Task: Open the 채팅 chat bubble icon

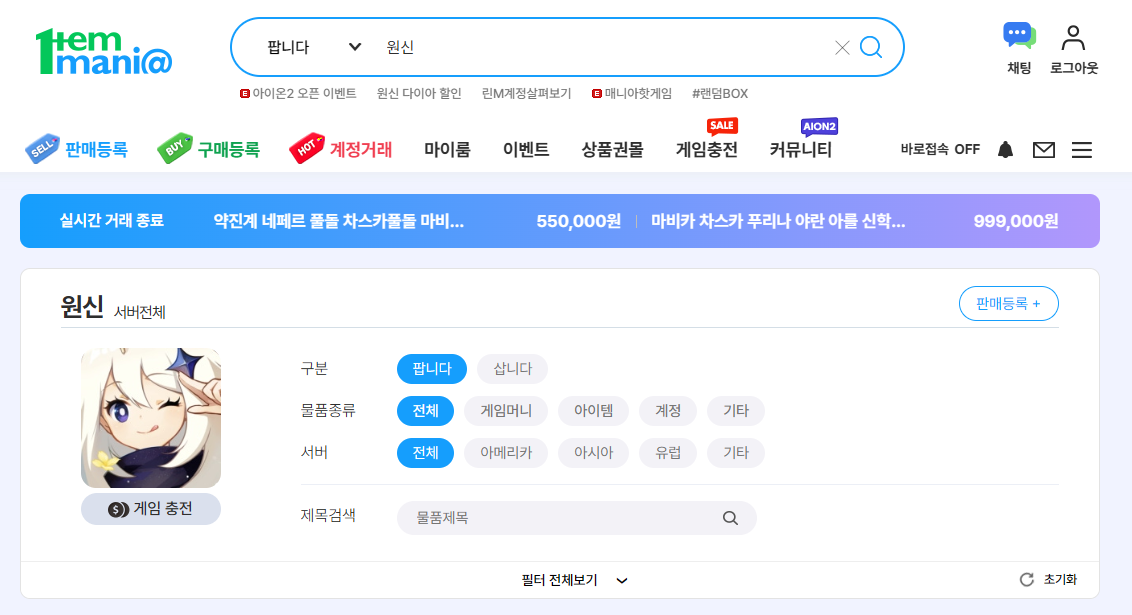Action: pos(1019,35)
